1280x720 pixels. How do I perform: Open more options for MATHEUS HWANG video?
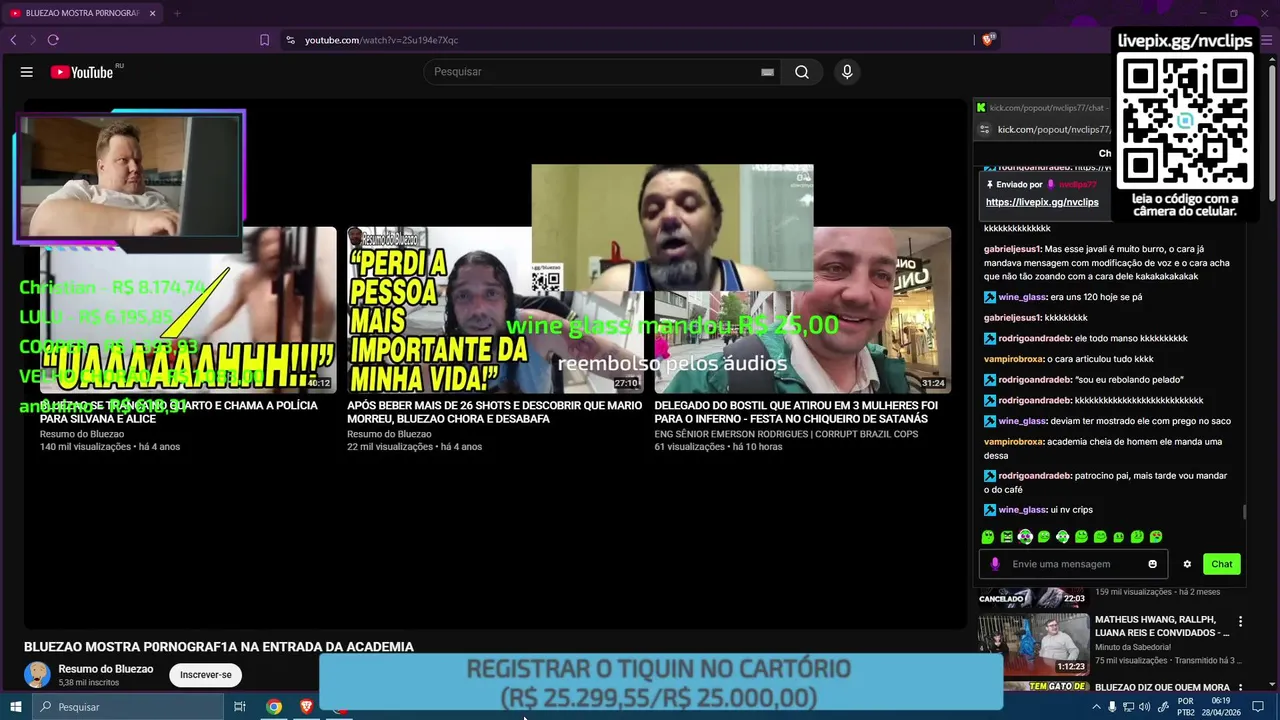click(1241, 621)
